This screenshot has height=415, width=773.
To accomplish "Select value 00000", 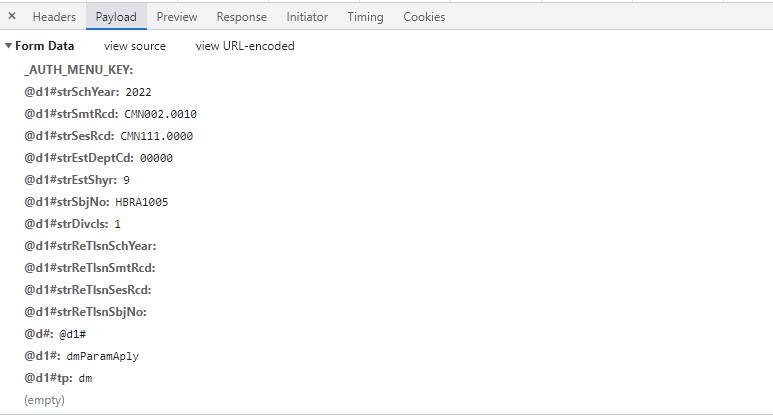I will [x=156, y=158].
